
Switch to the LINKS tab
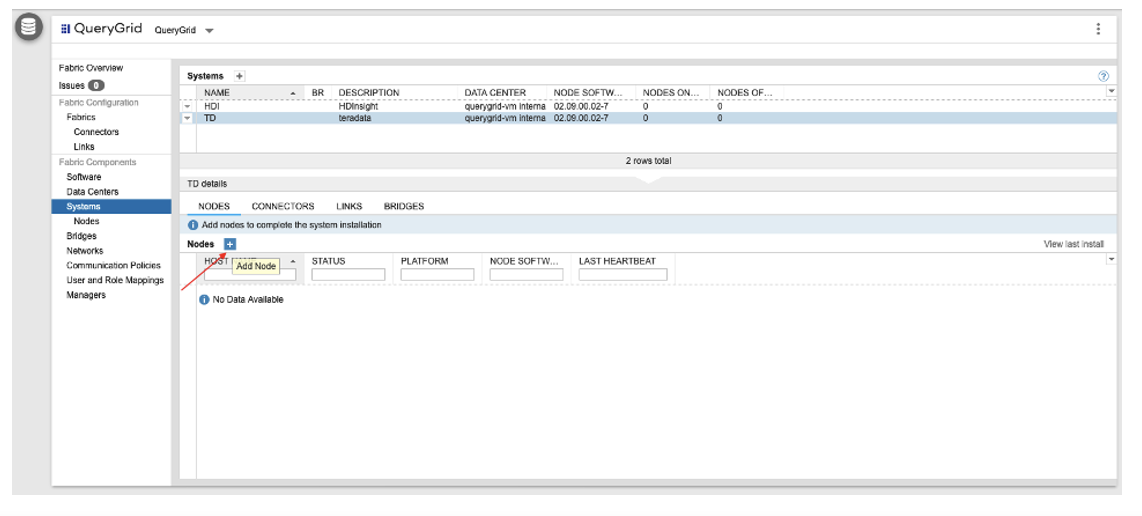(349, 206)
